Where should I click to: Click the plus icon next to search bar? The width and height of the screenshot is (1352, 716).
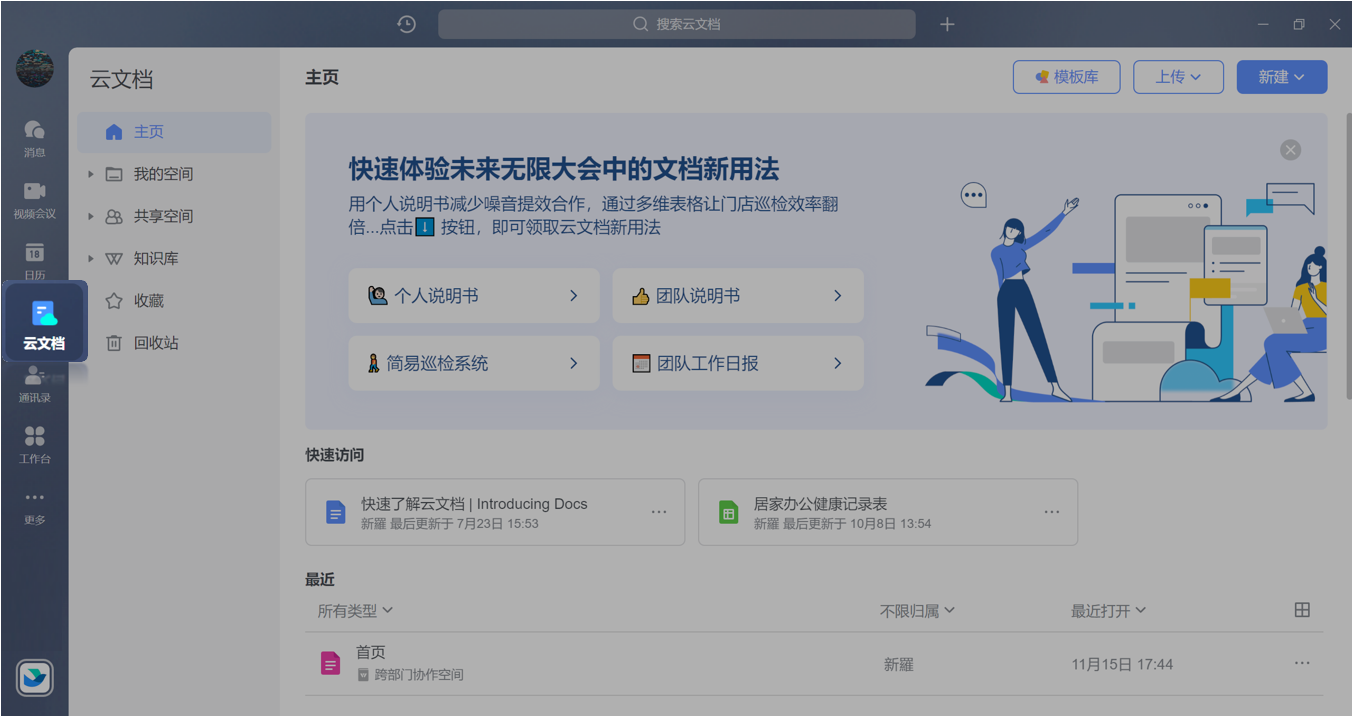click(947, 24)
